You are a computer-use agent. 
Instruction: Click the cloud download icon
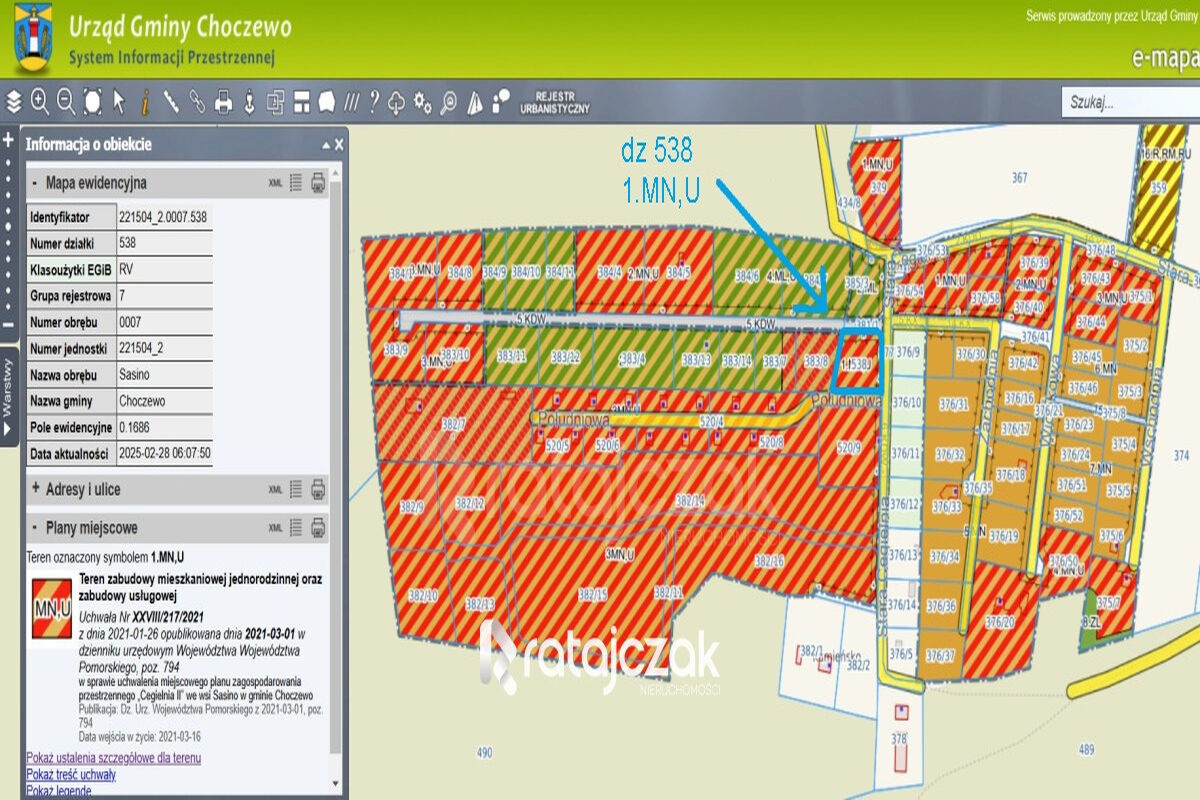click(397, 101)
